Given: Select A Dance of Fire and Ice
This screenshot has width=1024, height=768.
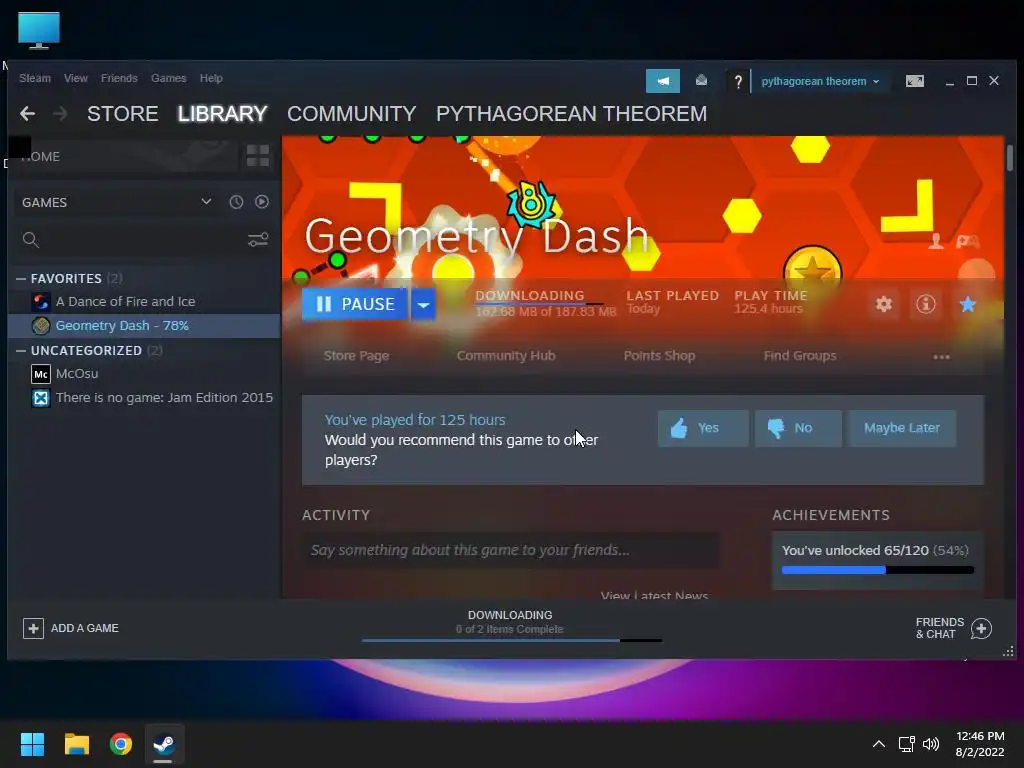Looking at the screenshot, I should (x=144, y=302).
